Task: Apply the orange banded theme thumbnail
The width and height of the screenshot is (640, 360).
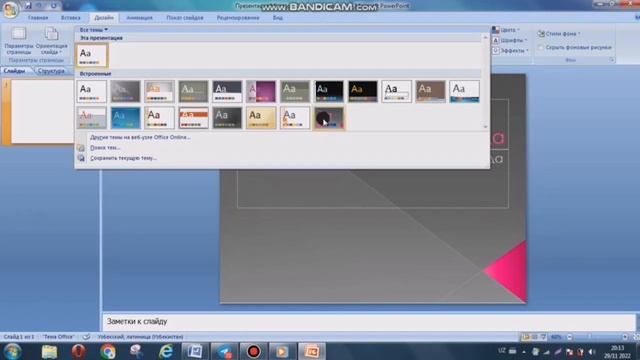Action: (x=193, y=118)
